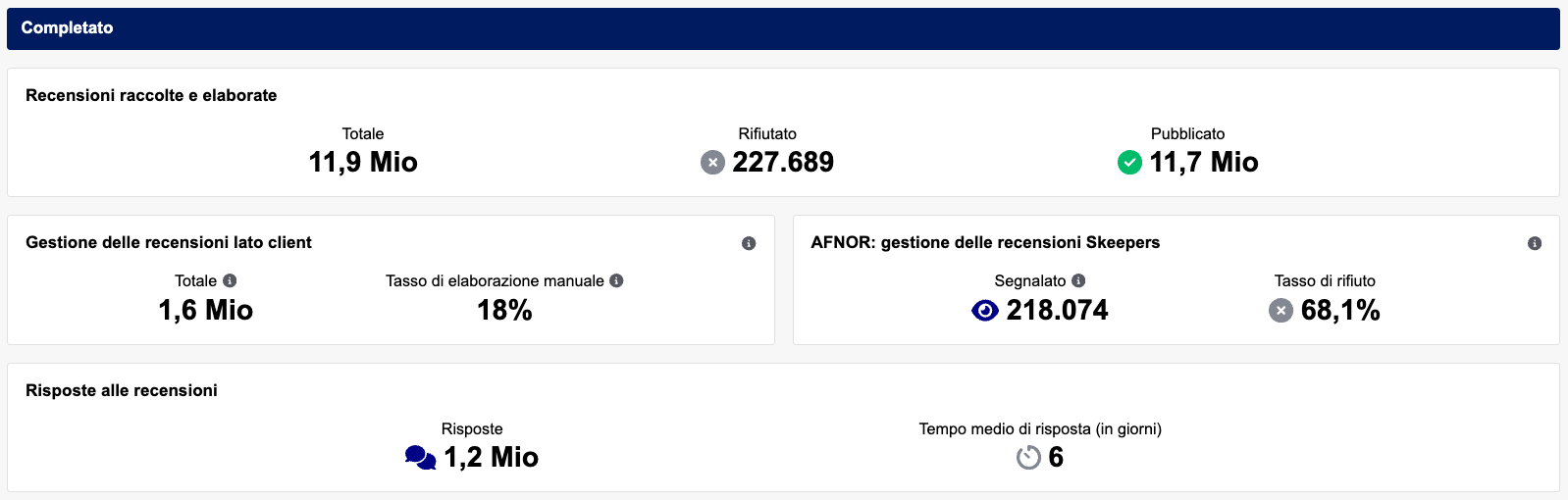Click the info icon next to client-side Totale

pyautogui.click(x=230, y=280)
